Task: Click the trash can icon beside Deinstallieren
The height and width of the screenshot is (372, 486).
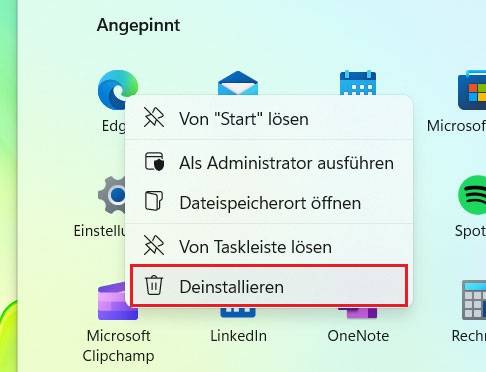Action: tap(154, 285)
